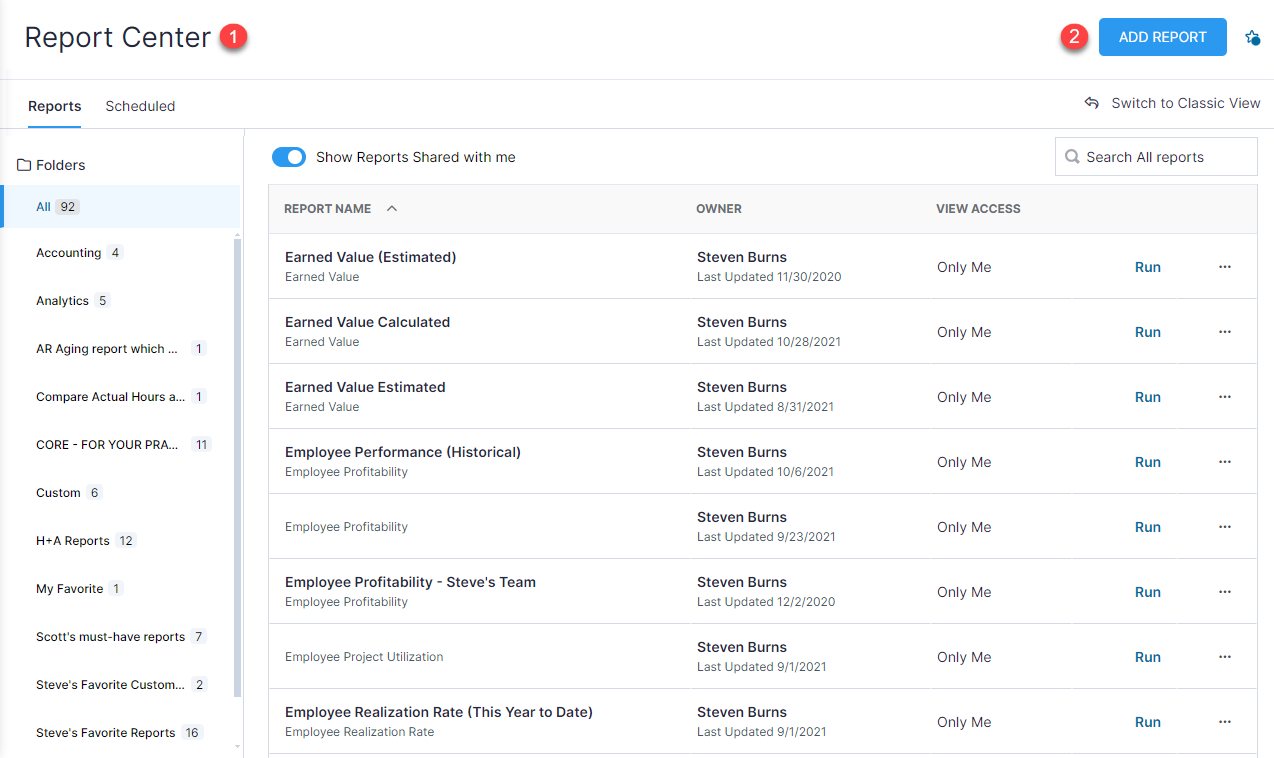Open the Accounting folder

(x=68, y=253)
